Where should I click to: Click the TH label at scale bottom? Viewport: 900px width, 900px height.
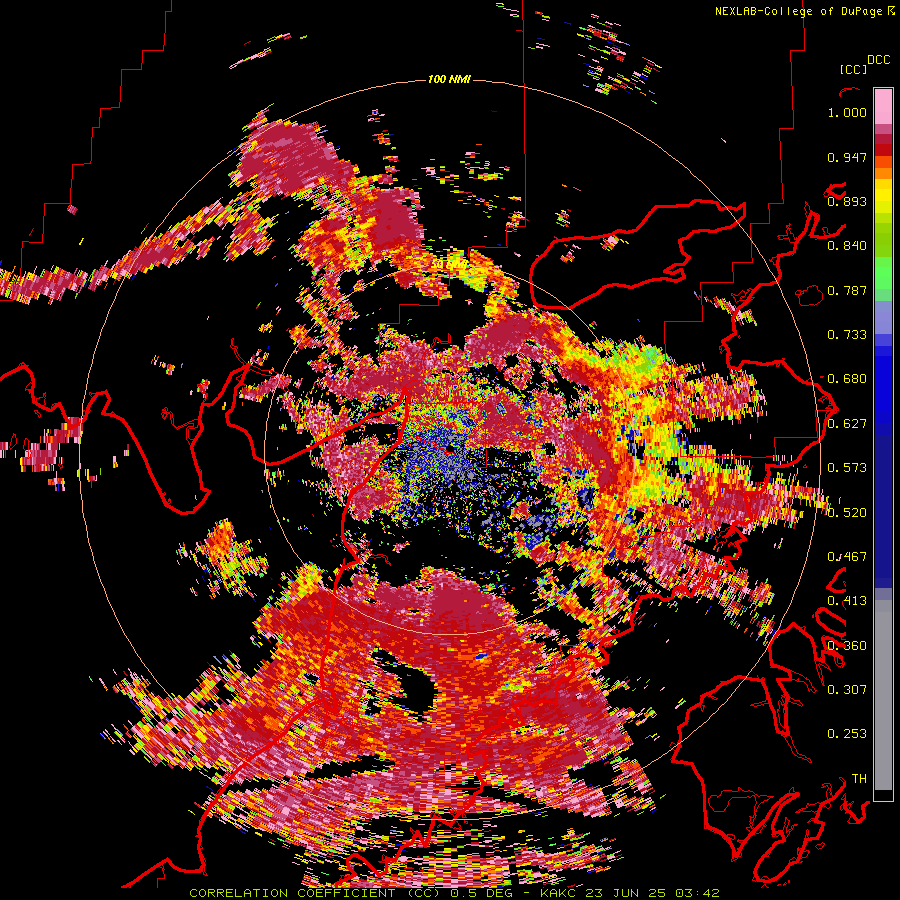pos(859,778)
